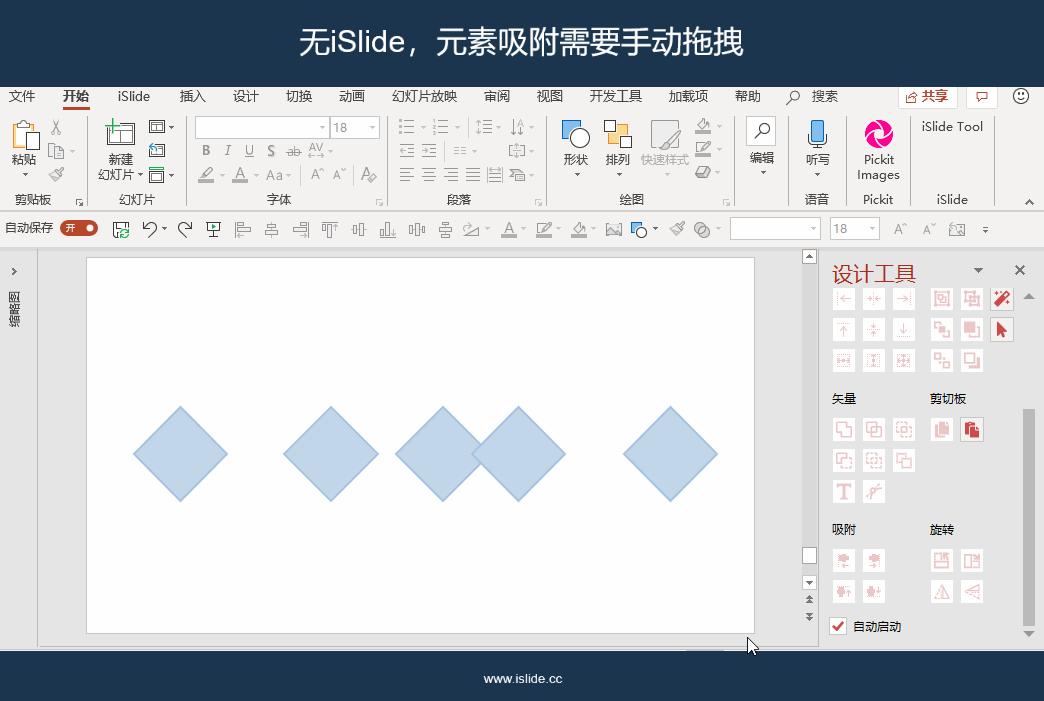
Task: Select the leftmost diamond shape
Action: click(180, 453)
